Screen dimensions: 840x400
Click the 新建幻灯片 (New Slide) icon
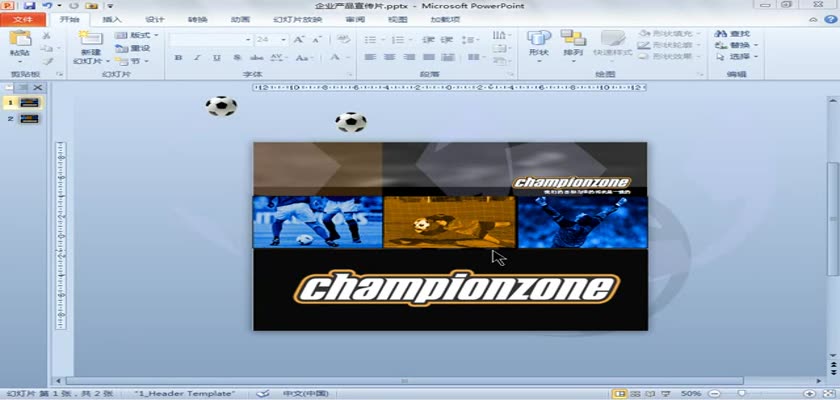point(91,38)
